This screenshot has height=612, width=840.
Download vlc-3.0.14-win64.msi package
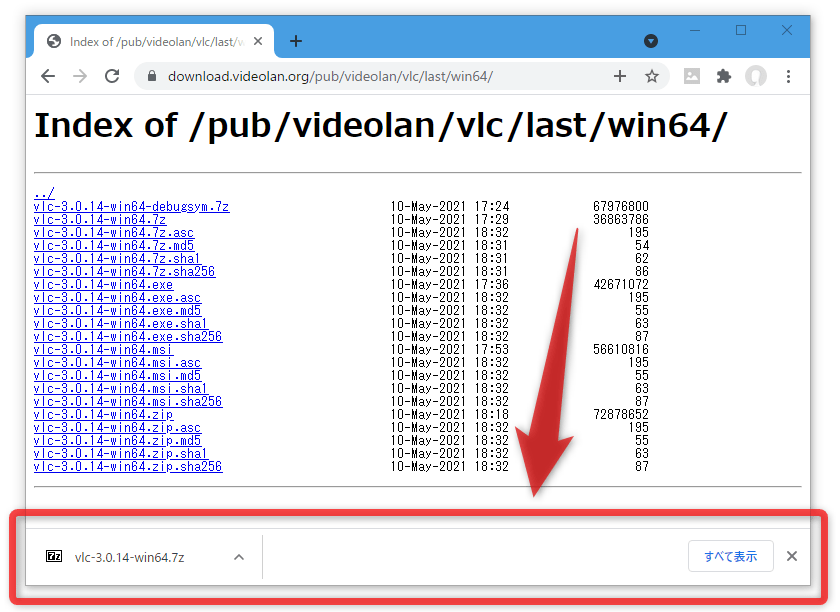click(x=103, y=349)
